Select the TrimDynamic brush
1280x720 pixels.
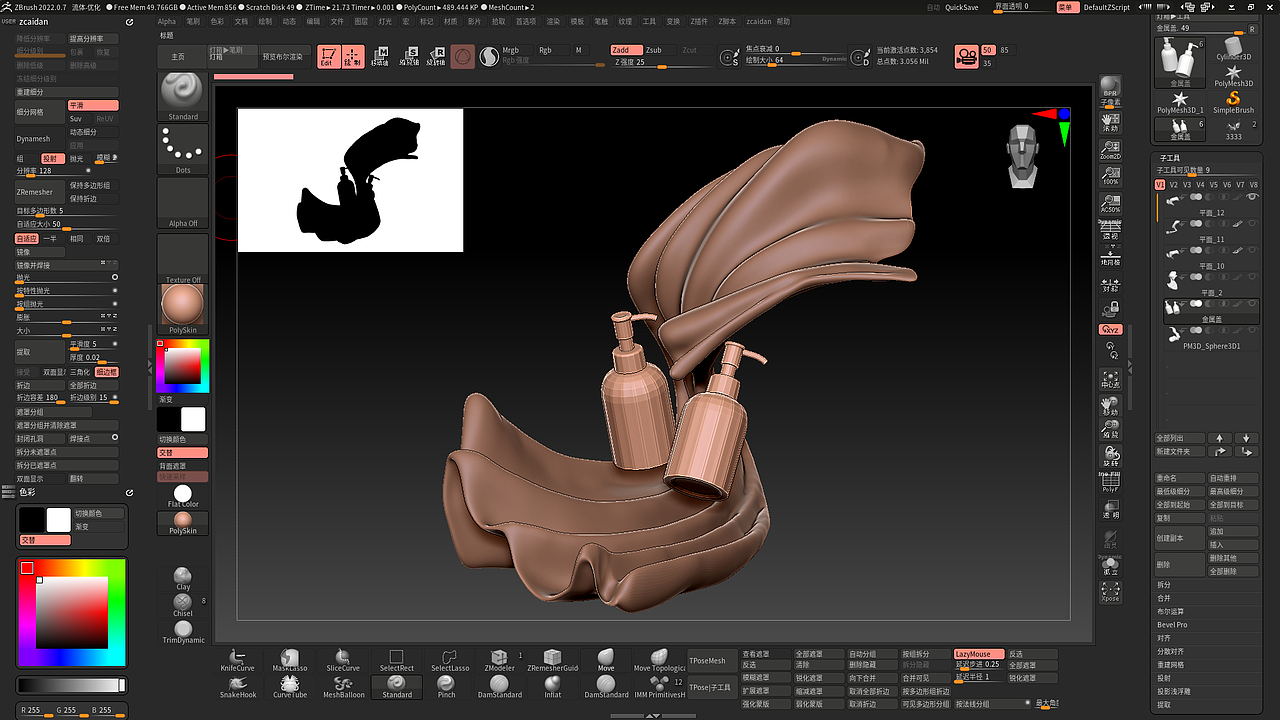[x=183, y=632]
